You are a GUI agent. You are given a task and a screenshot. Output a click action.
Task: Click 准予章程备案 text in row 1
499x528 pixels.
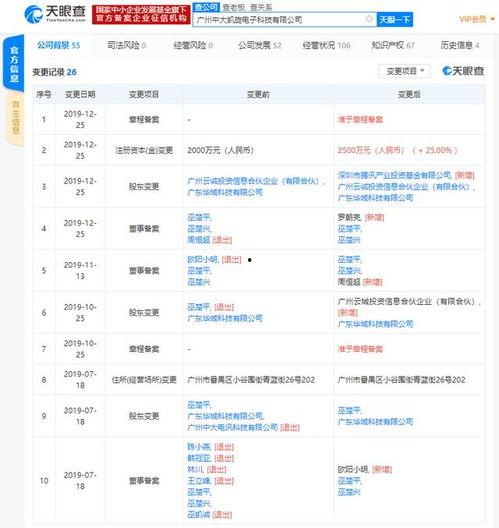point(360,120)
